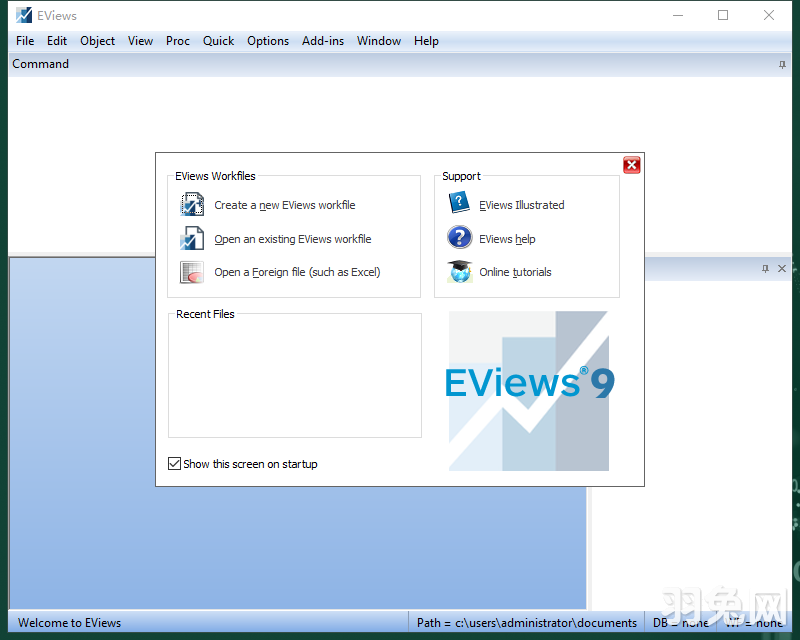Open the Add-ins menu
The width and height of the screenshot is (800, 640).
[x=322, y=41]
